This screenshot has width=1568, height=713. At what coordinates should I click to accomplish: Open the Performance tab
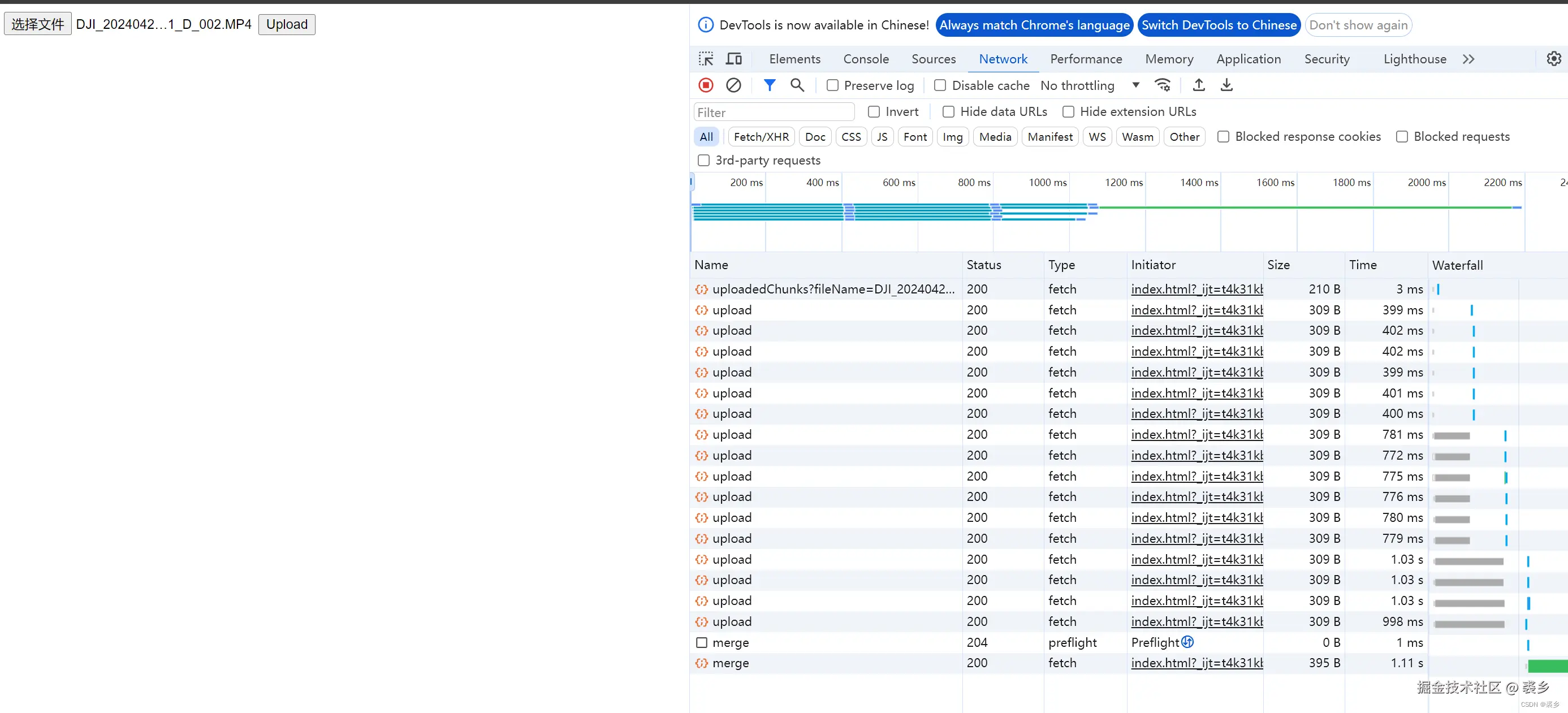1086,59
